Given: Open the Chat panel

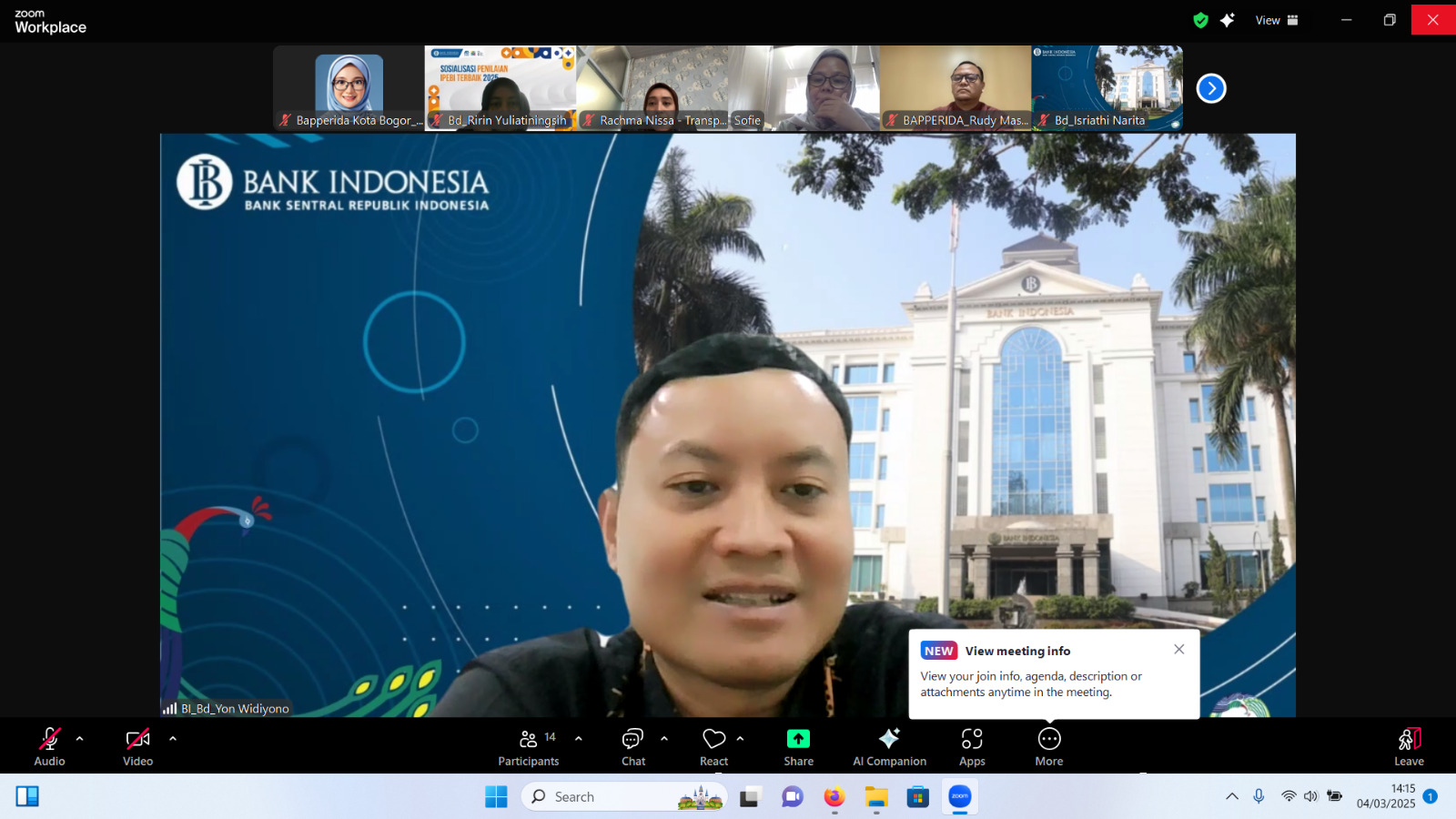Looking at the screenshot, I should tap(633, 747).
